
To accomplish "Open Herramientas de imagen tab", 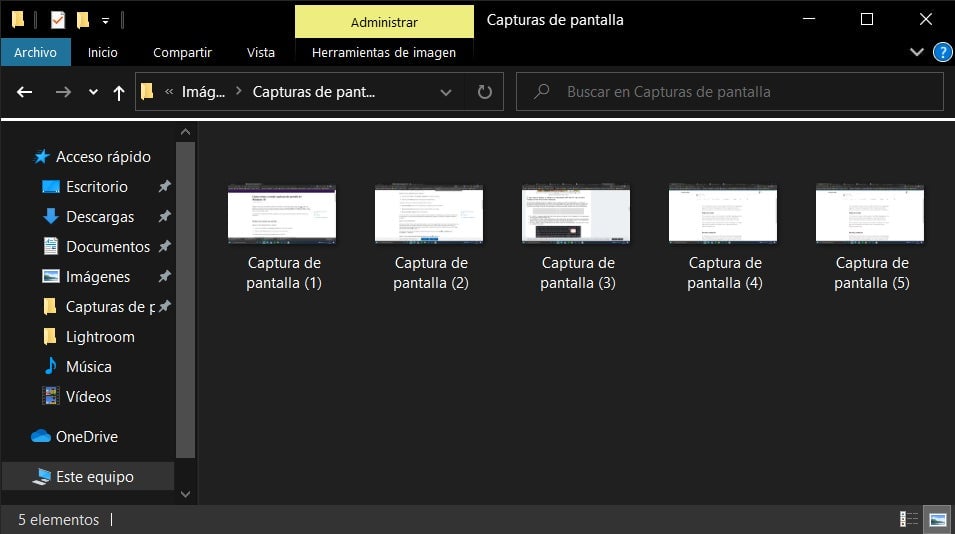I will tap(383, 52).
